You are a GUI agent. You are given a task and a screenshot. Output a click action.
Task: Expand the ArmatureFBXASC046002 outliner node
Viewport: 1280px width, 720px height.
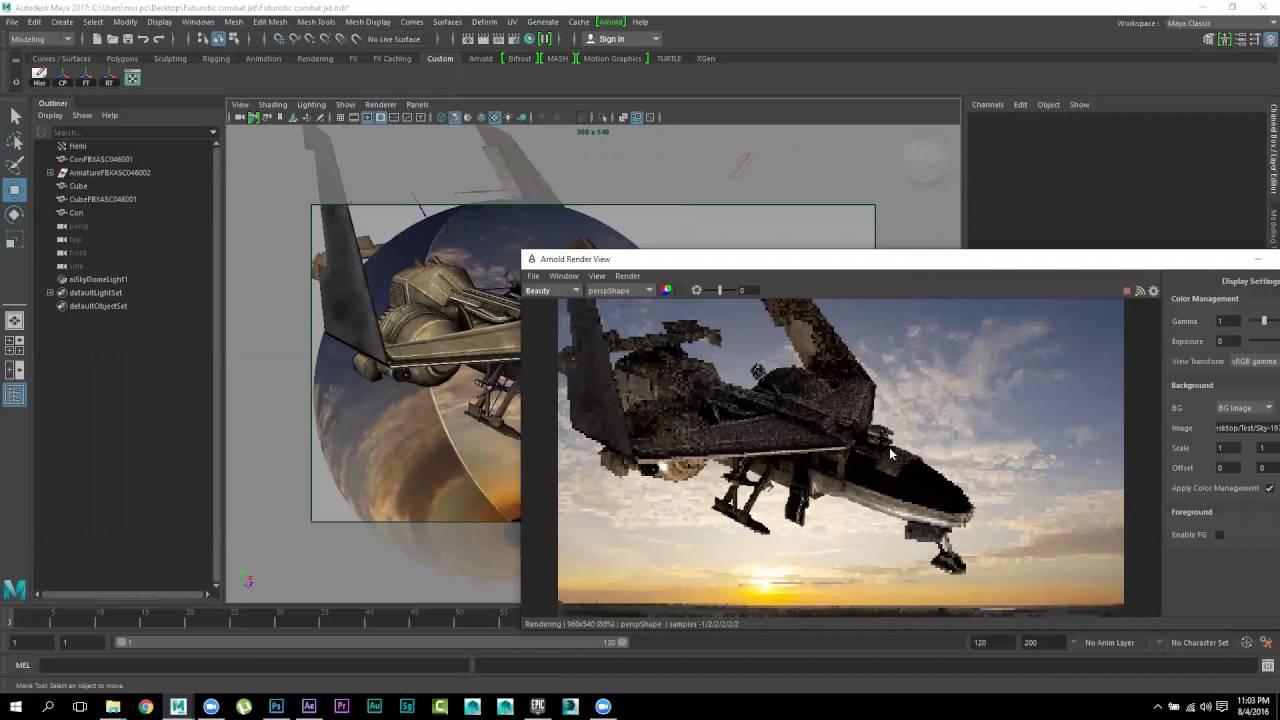pos(50,173)
